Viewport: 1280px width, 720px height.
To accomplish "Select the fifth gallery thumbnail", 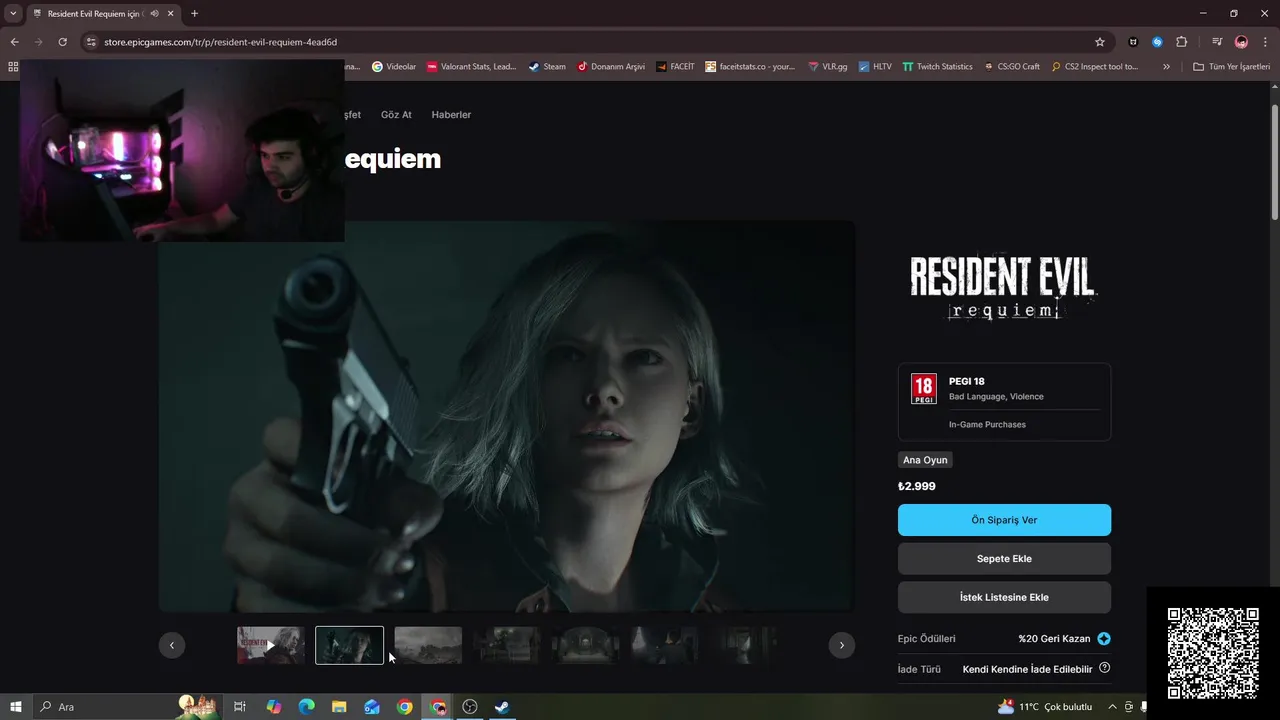I will pos(586,645).
